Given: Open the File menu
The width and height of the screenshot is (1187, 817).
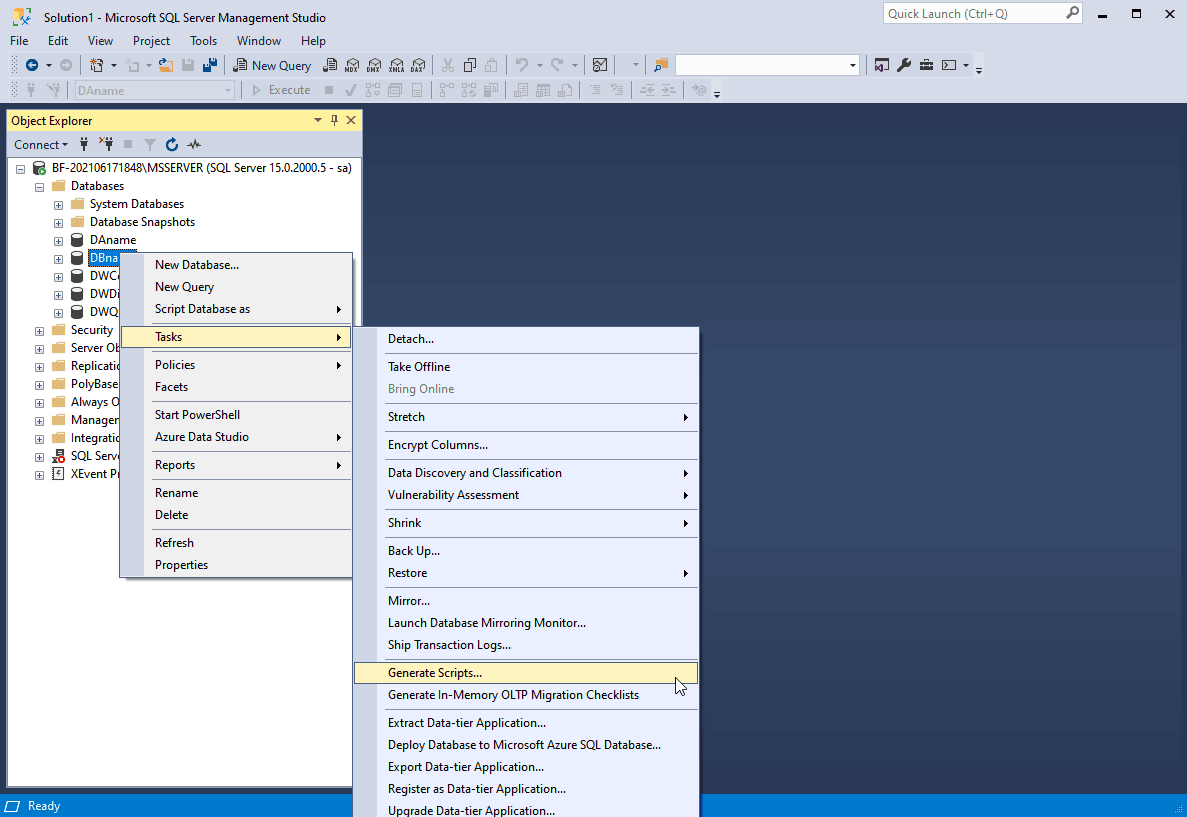Looking at the screenshot, I should (19, 41).
